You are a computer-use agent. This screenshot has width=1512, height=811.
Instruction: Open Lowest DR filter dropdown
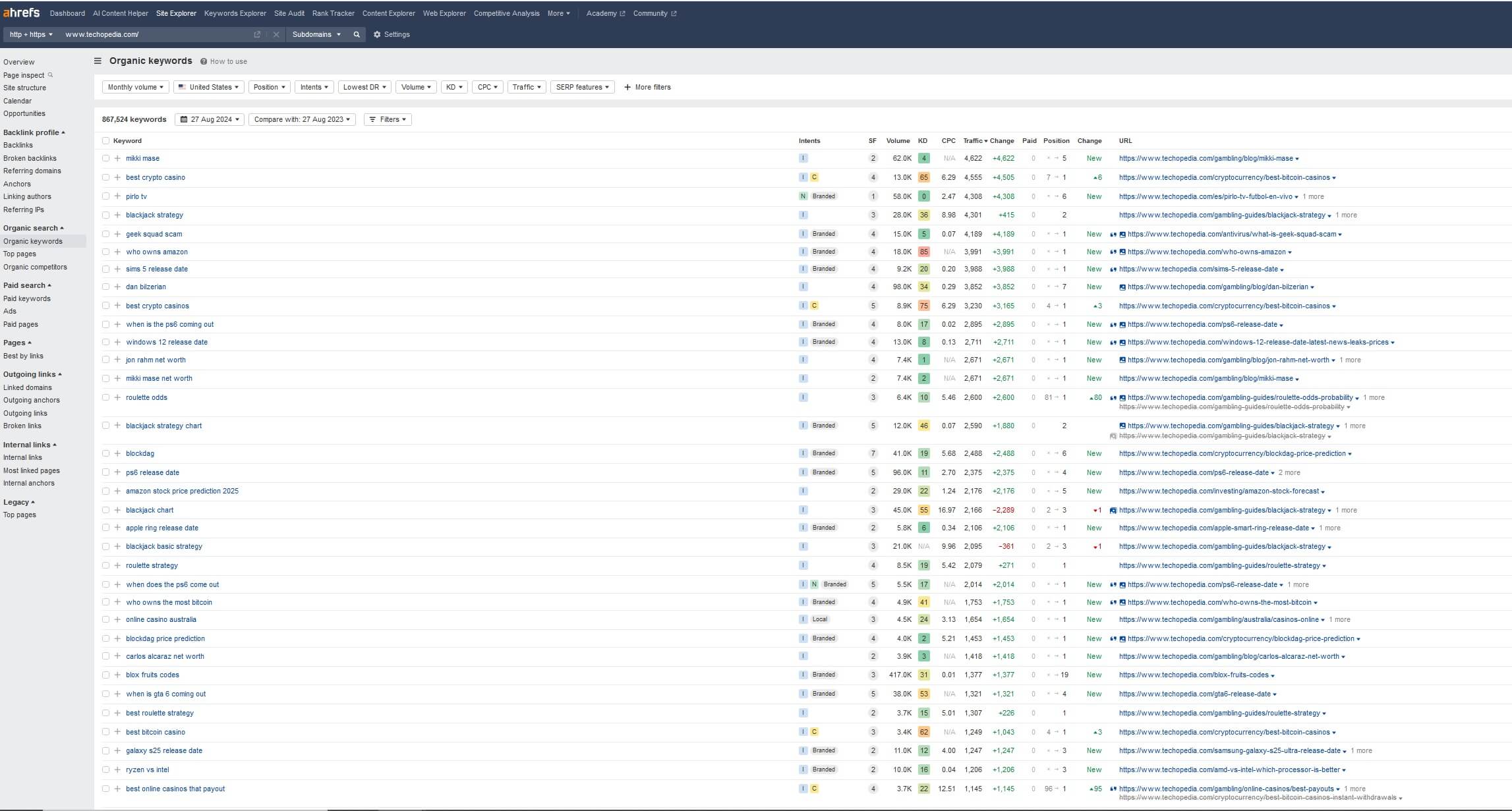pyautogui.click(x=365, y=87)
